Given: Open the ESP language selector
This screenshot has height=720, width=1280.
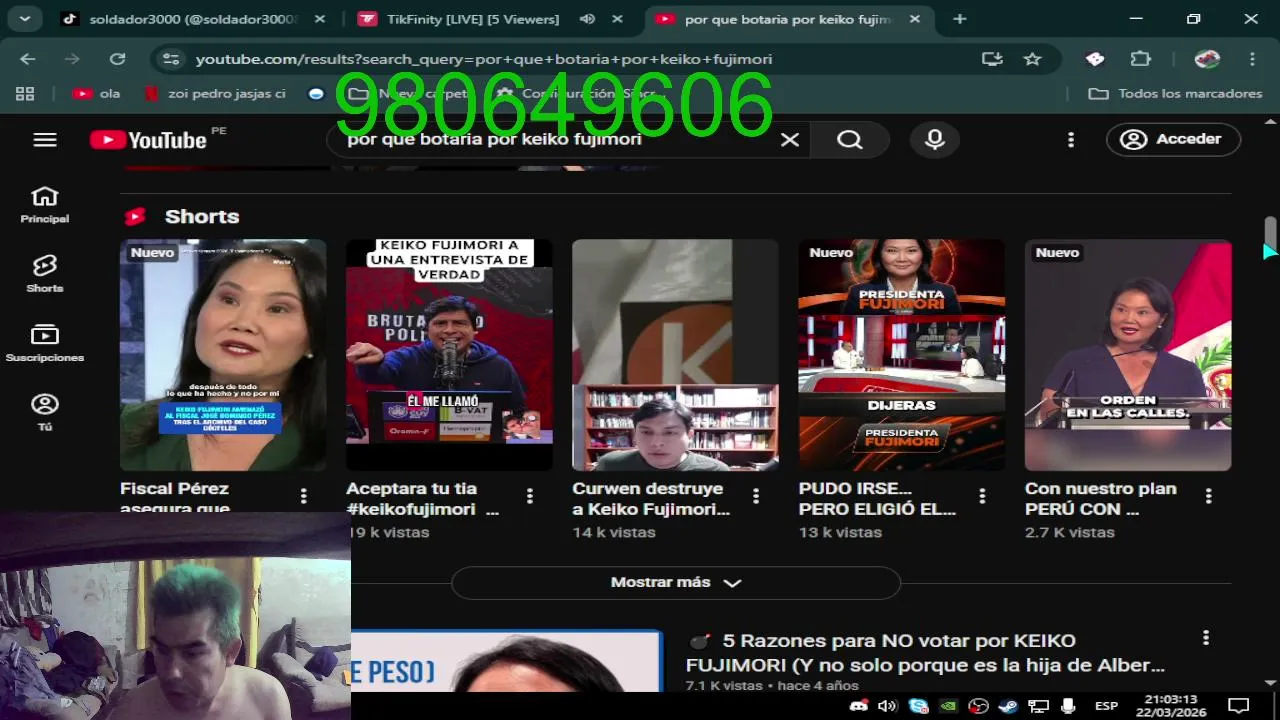Looking at the screenshot, I should 1106,706.
